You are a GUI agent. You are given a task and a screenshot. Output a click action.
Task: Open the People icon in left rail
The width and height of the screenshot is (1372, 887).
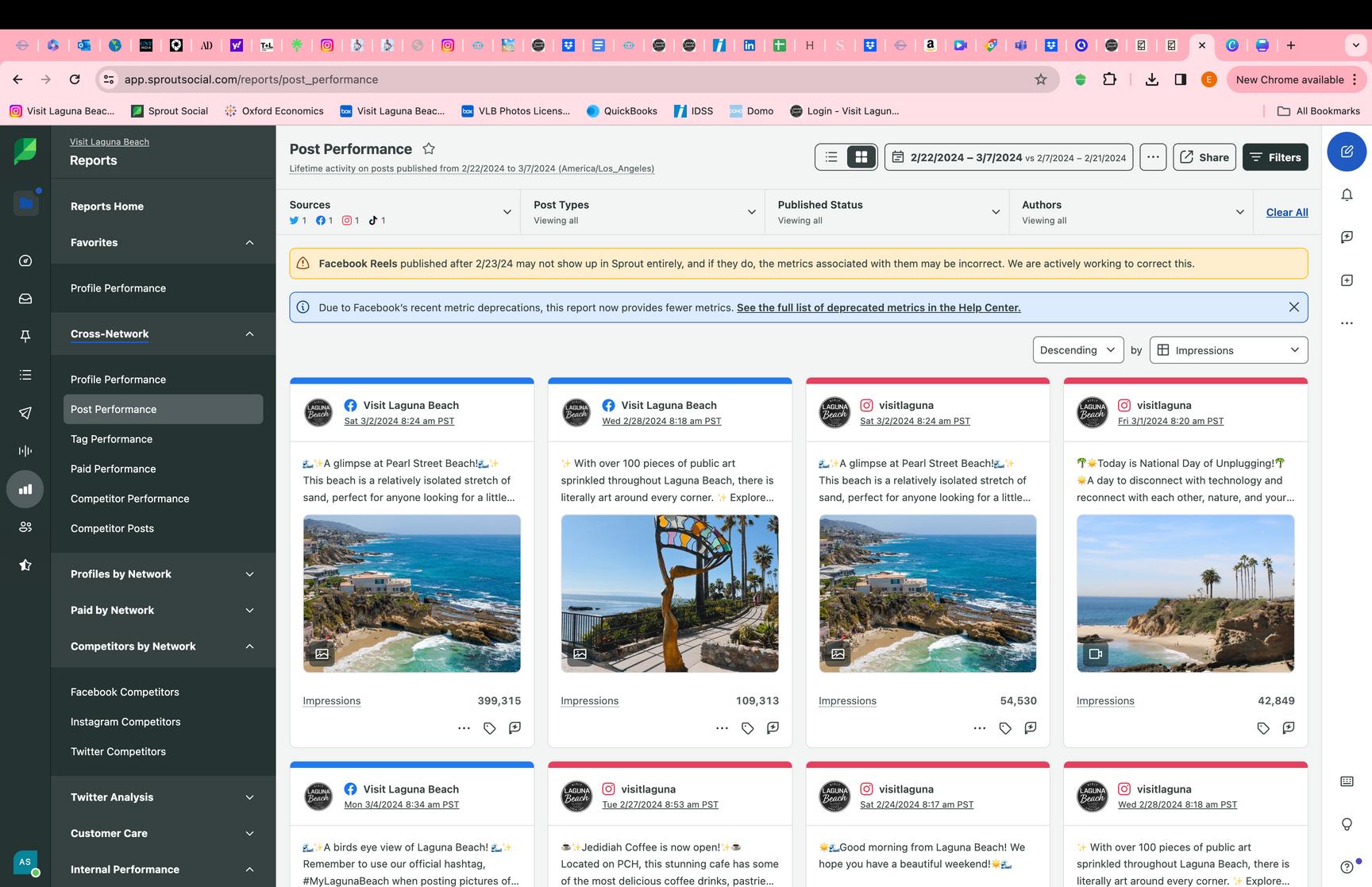click(x=25, y=527)
